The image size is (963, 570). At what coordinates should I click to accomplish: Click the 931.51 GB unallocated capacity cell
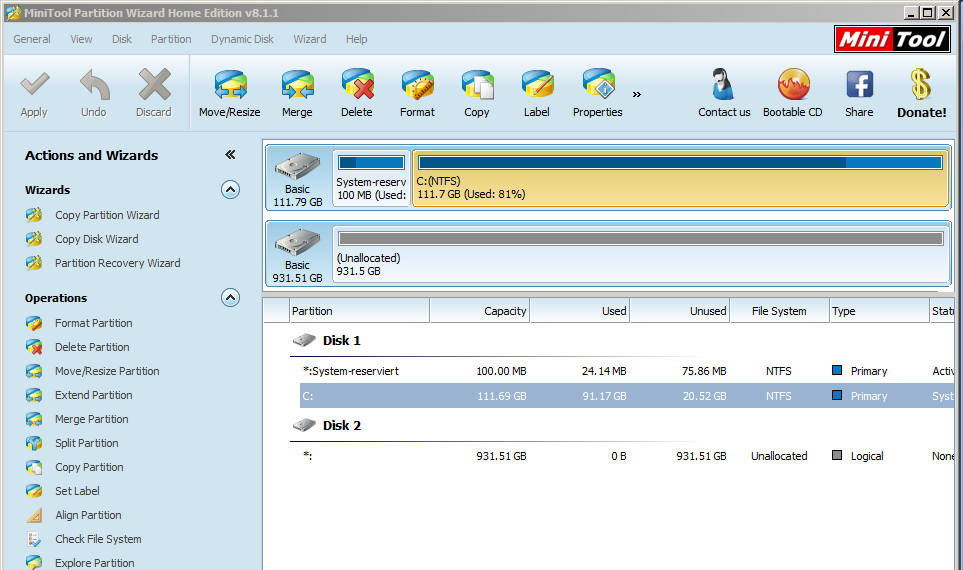coord(501,456)
